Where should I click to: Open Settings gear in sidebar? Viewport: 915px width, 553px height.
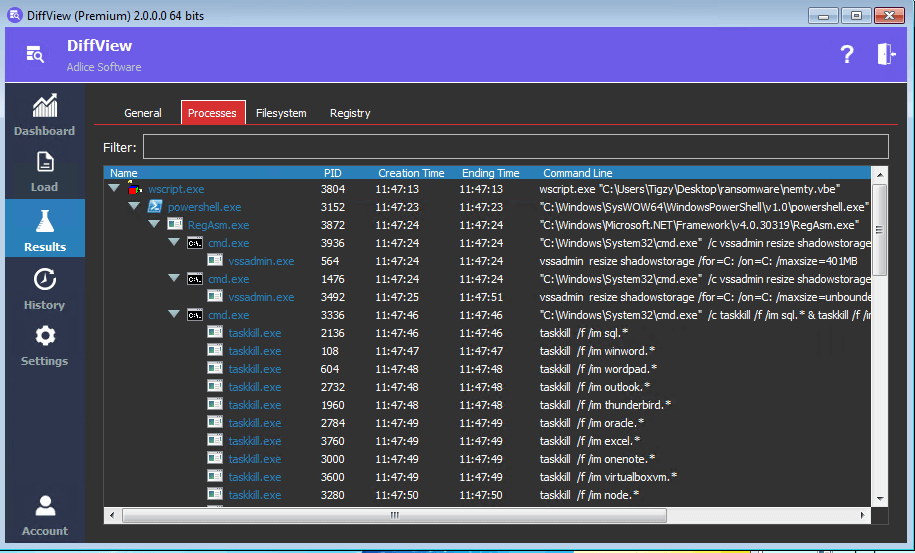[44, 337]
